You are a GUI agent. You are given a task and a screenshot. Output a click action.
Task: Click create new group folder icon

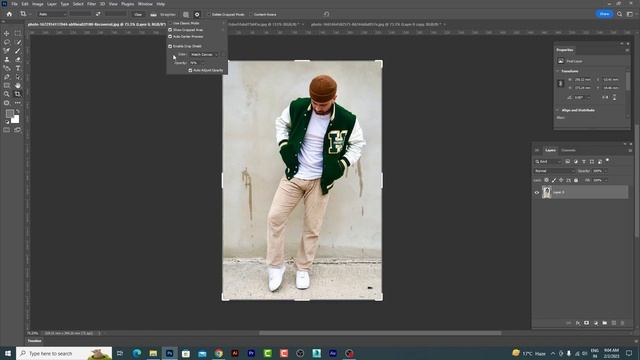(604, 323)
